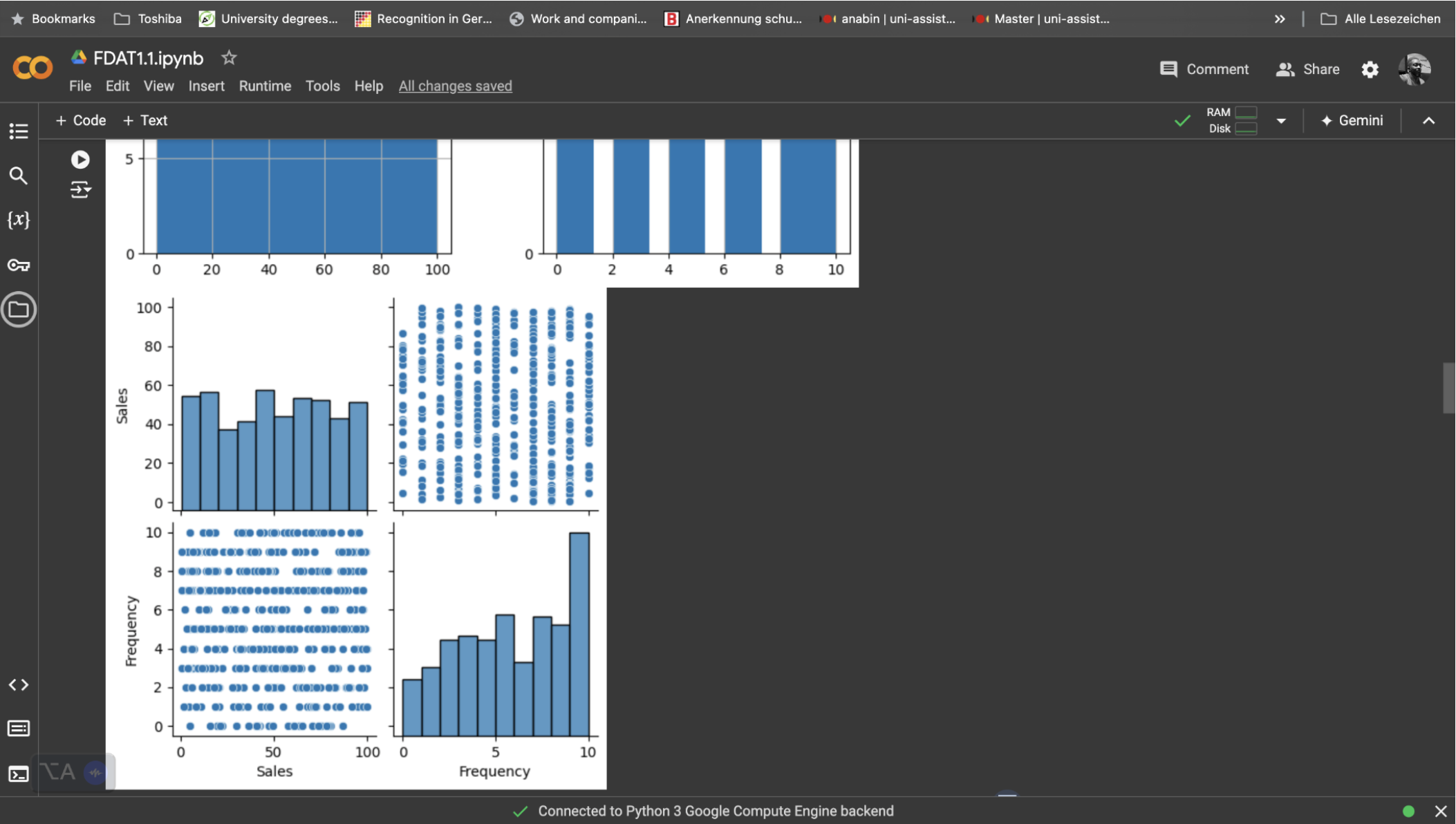
Task: Open the Gemini assistant
Action: (1352, 120)
